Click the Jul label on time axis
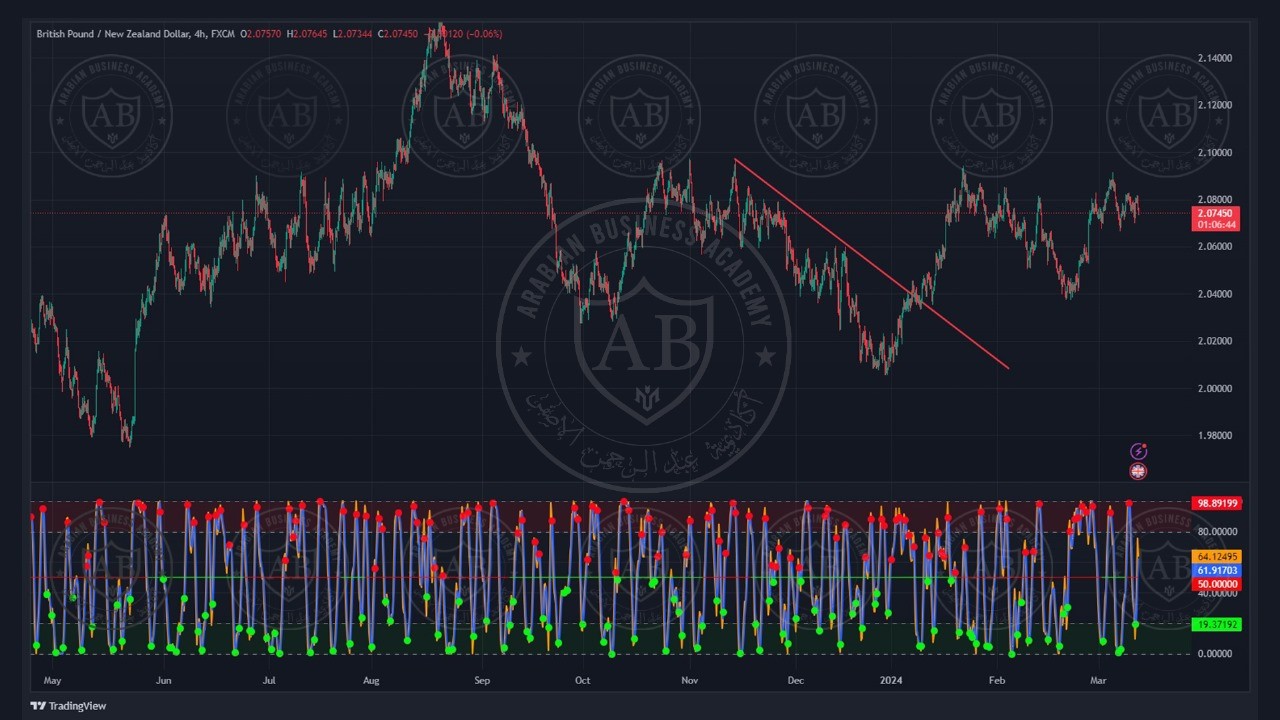Screen dimensions: 1280x720 coord(269,681)
